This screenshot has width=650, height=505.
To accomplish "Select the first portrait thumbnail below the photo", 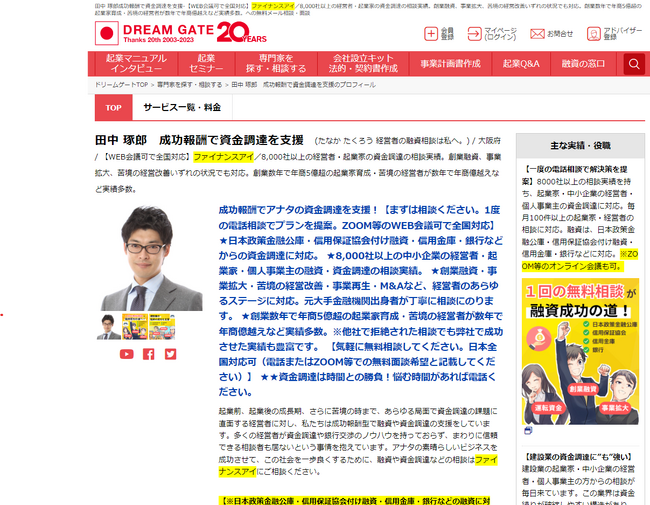I will tap(109, 327).
